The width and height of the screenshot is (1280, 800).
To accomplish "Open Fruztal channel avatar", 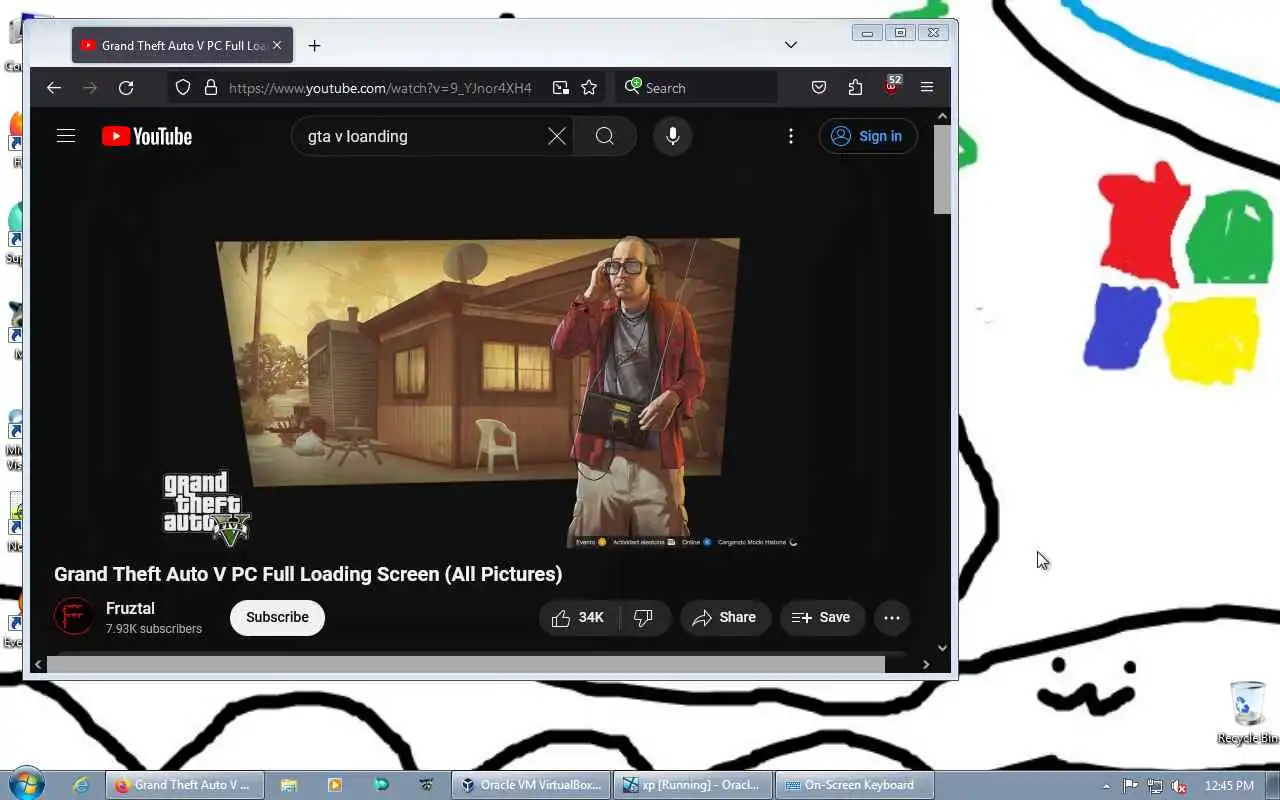I will point(74,617).
